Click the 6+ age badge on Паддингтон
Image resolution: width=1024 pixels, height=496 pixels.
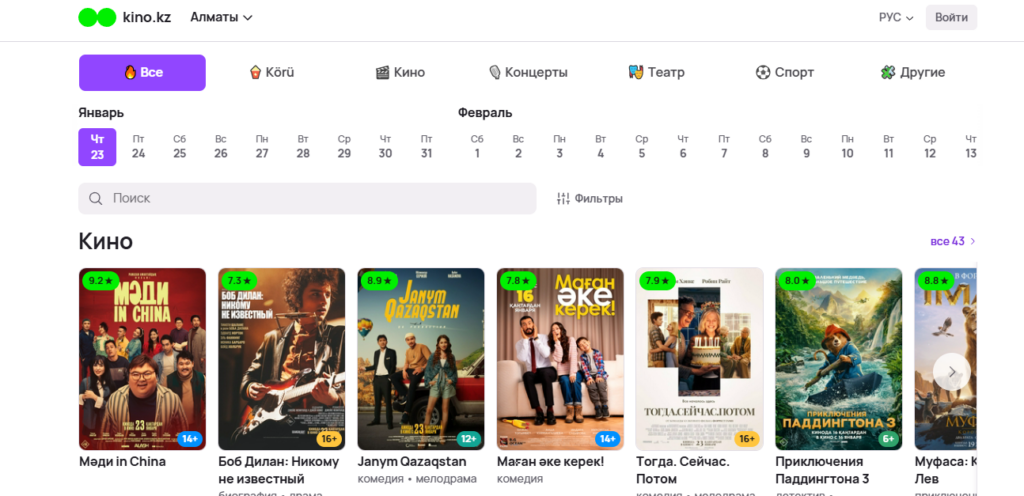888,439
